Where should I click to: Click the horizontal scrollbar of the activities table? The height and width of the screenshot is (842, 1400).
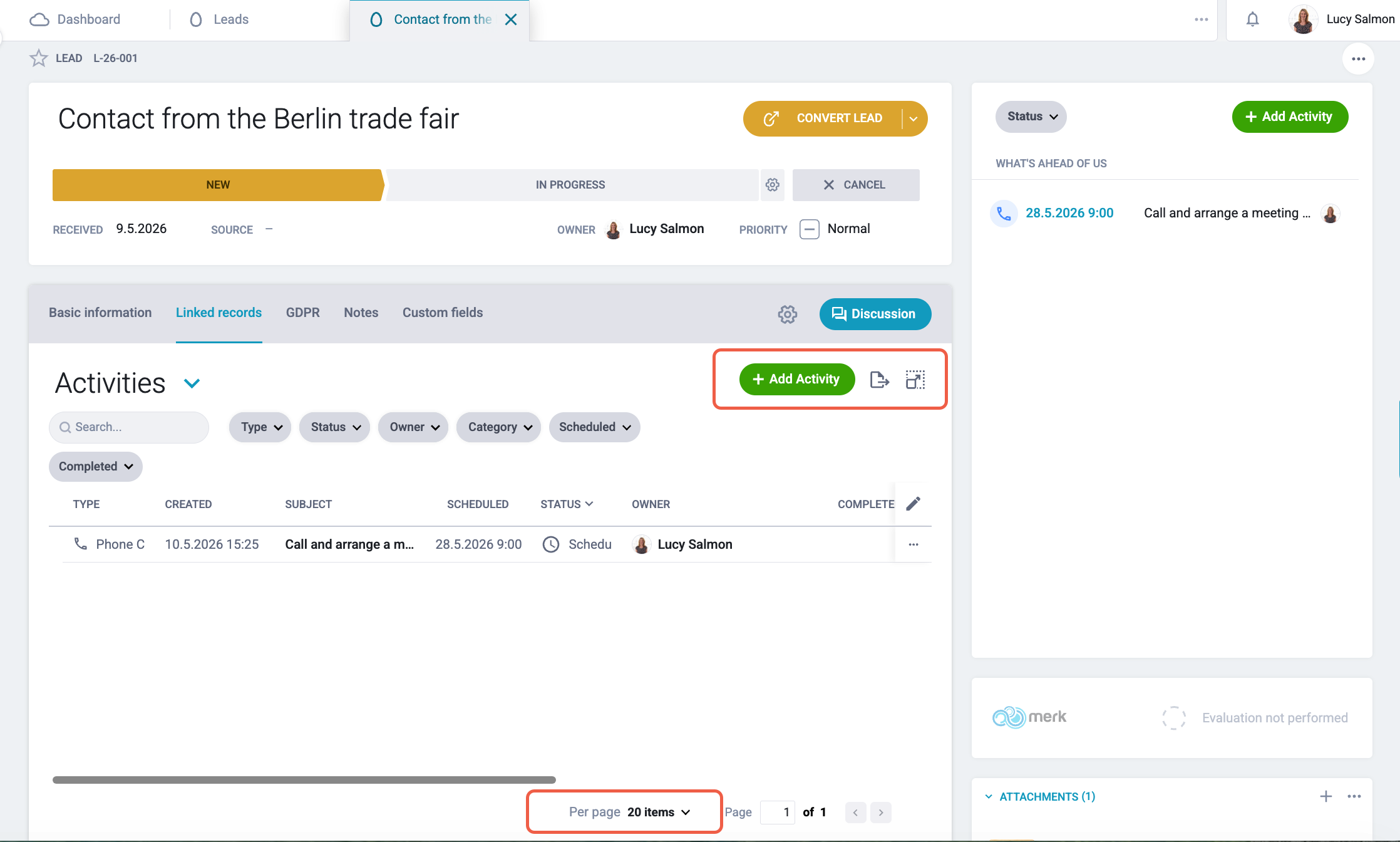[304, 780]
